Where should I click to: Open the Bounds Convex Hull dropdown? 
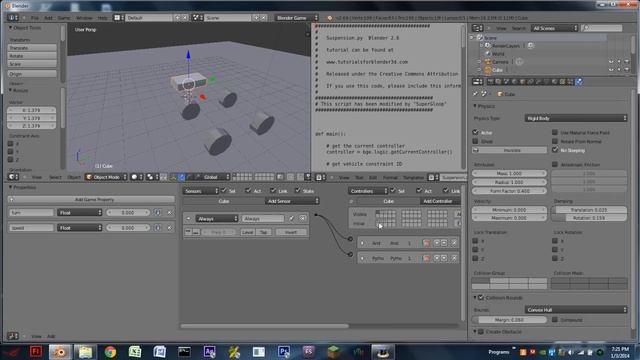pos(576,310)
